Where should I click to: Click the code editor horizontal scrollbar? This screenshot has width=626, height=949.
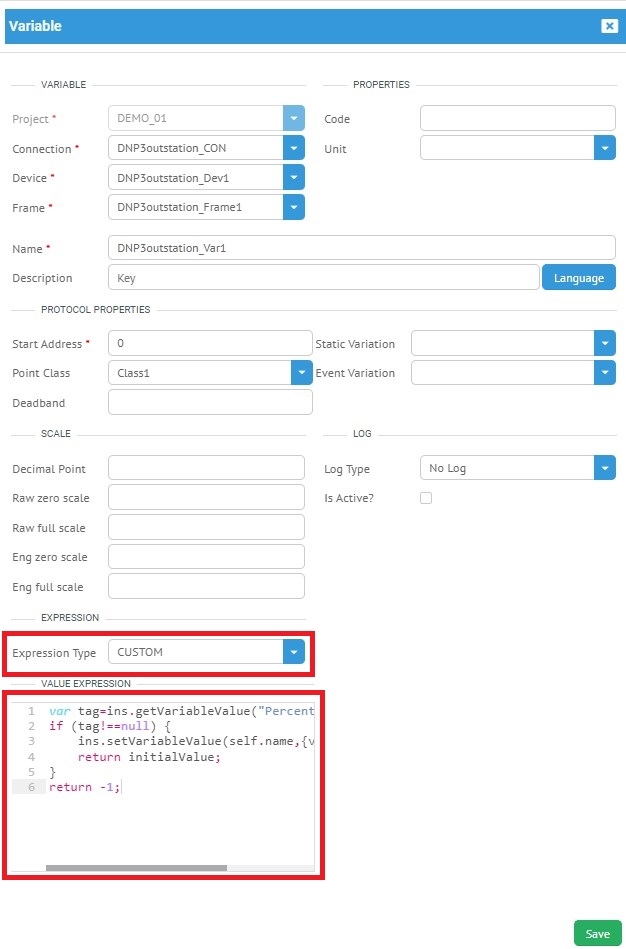coord(136,868)
